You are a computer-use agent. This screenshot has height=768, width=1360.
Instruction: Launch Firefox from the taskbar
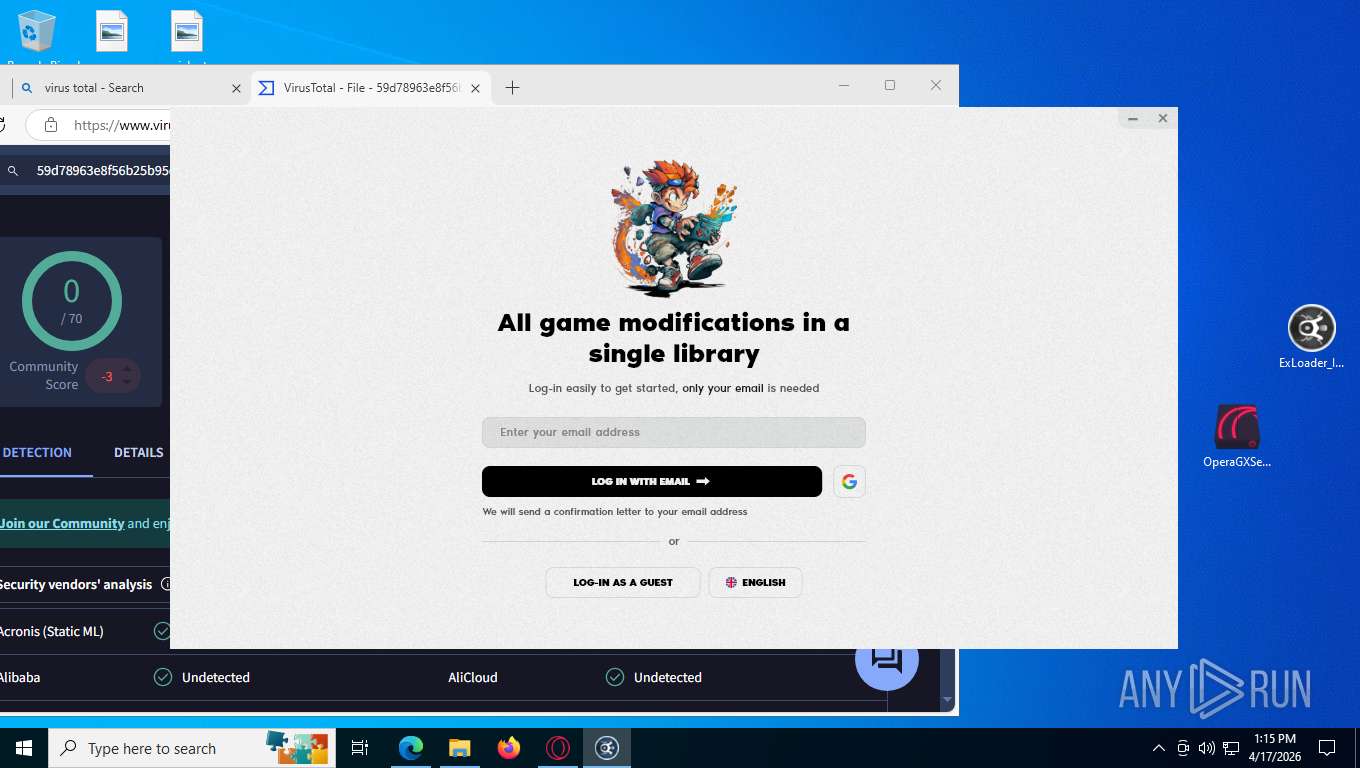click(x=509, y=748)
